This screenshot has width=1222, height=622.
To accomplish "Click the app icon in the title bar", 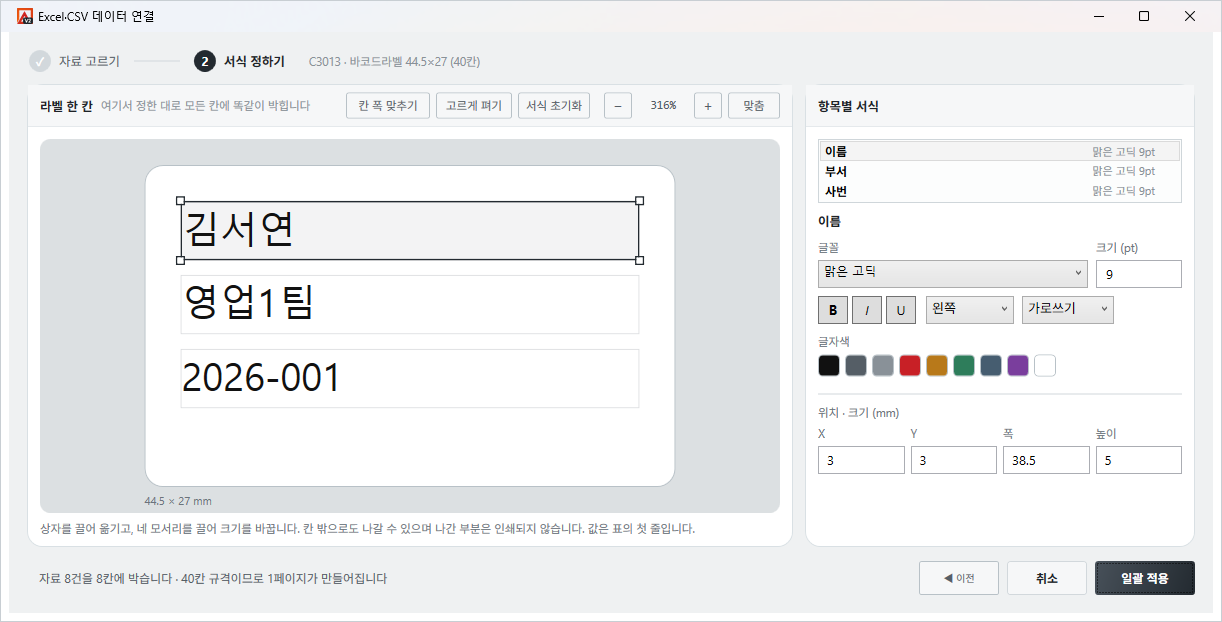I will point(25,16).
